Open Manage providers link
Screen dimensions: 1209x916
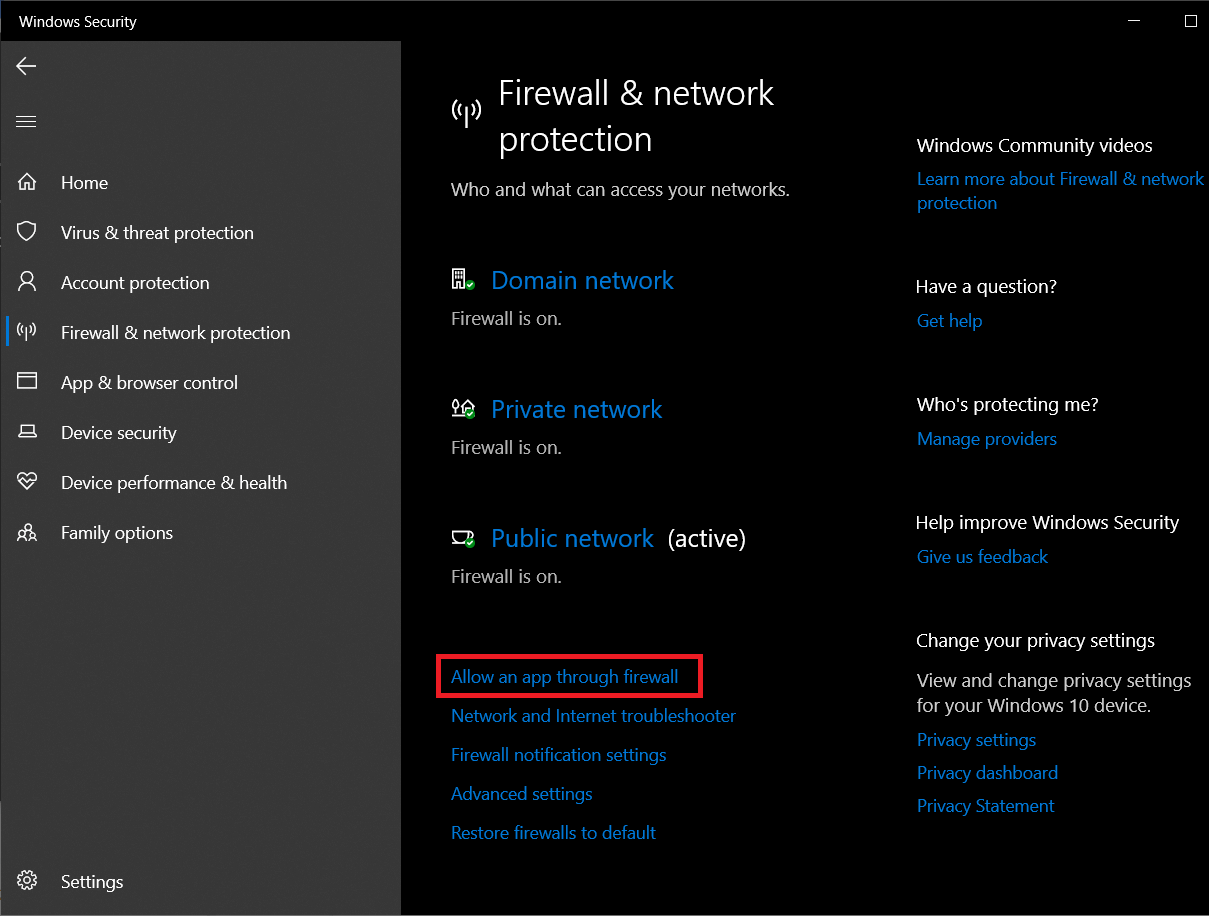(986, 439)
